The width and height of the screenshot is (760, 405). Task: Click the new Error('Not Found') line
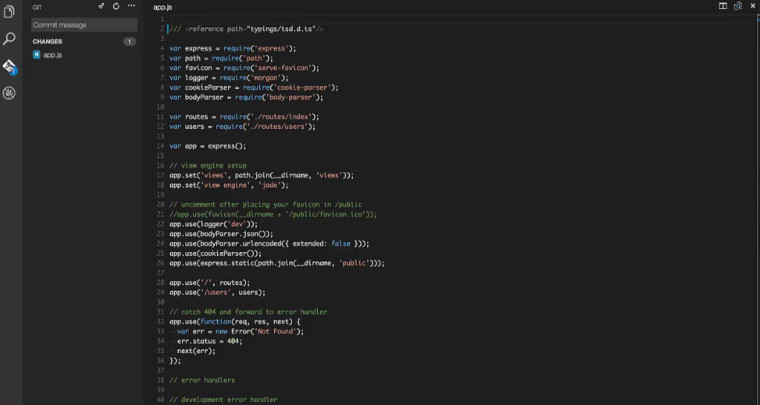[x=240, y=331]
